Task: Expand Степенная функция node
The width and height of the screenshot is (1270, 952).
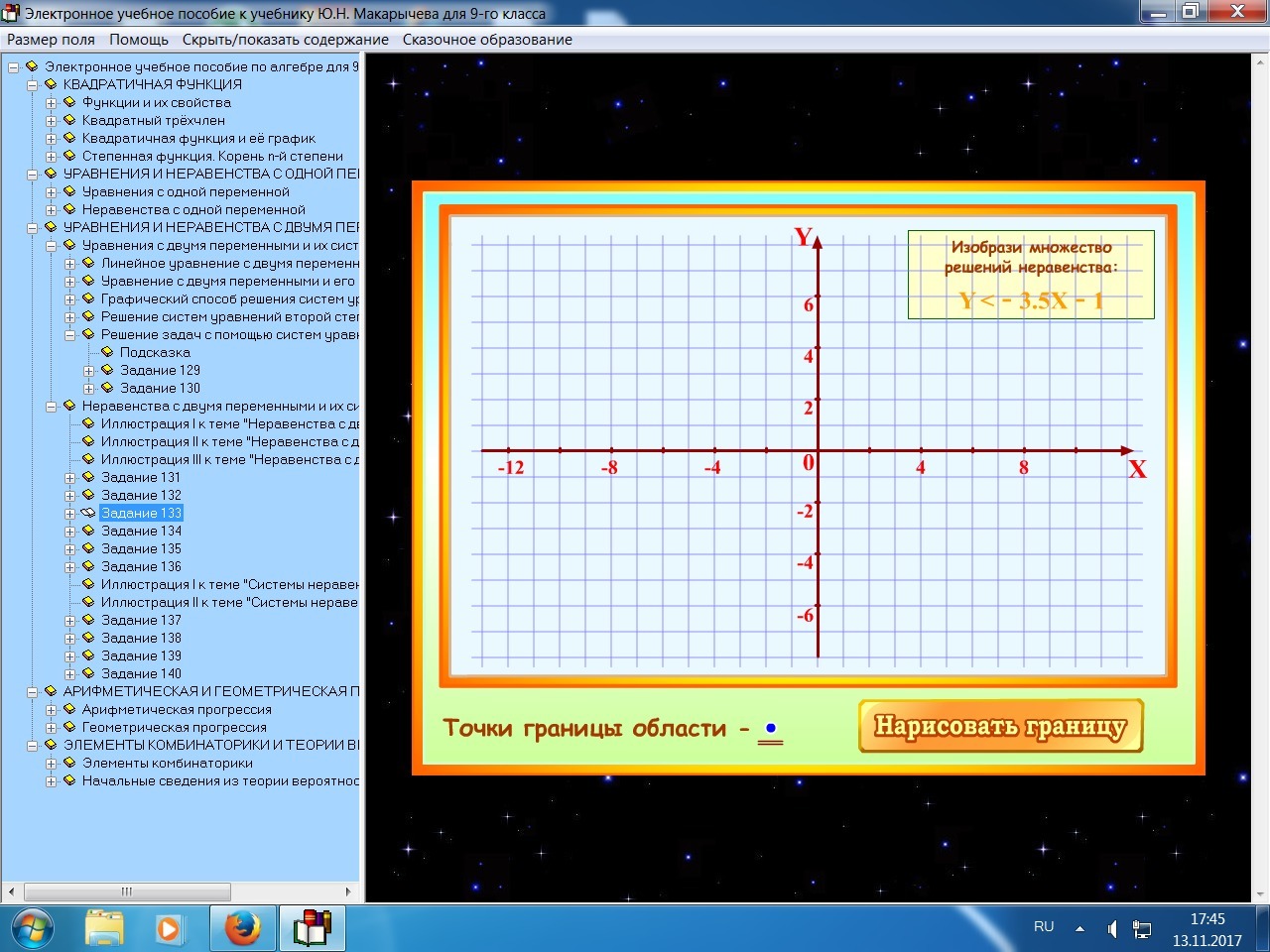Action: click(x=52, y=157)
